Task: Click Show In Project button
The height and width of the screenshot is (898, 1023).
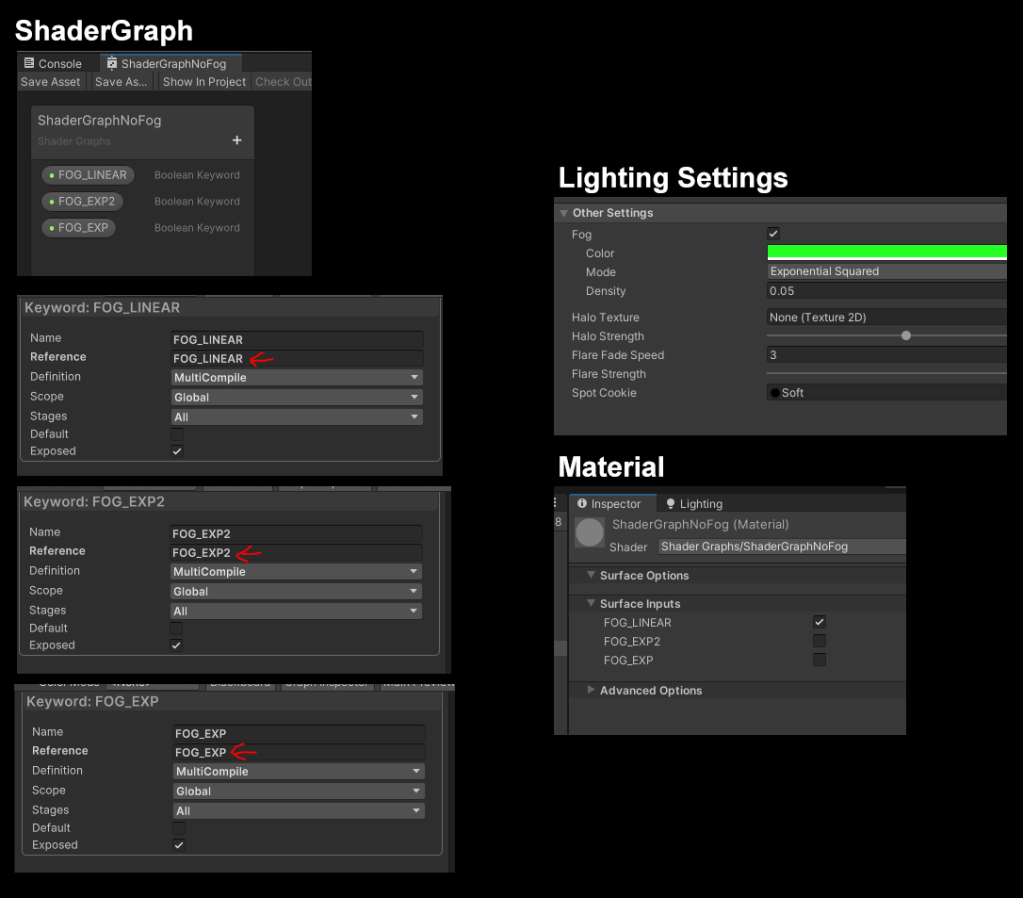Action: tap(204, 82)
